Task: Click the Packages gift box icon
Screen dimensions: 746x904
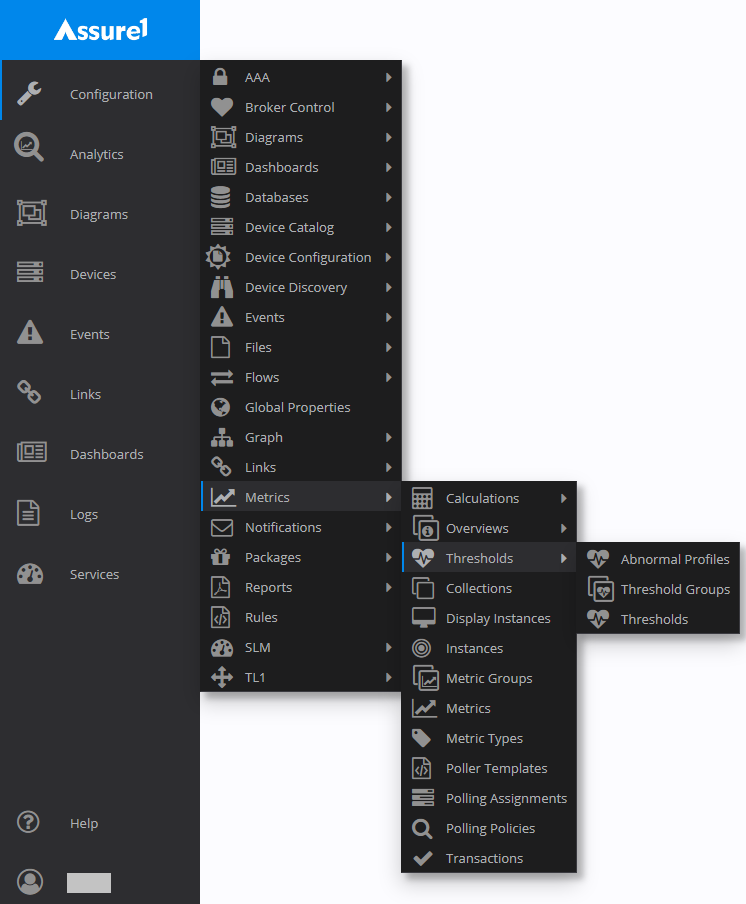Action: (x=220, y=557)
